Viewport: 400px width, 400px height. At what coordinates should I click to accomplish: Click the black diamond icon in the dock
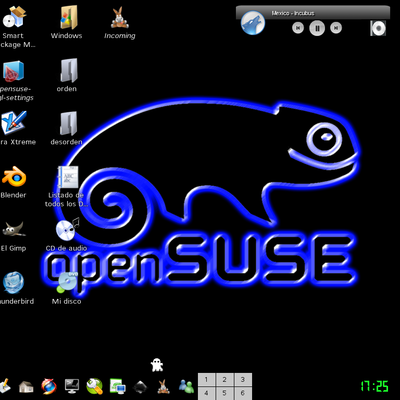coord(140,387)
